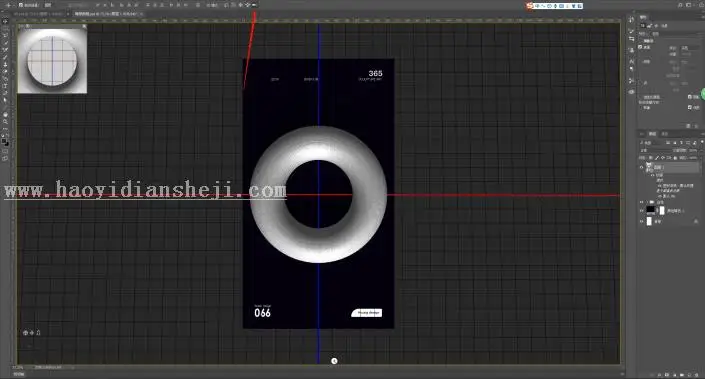Select the Brush tool

[5, 57]
